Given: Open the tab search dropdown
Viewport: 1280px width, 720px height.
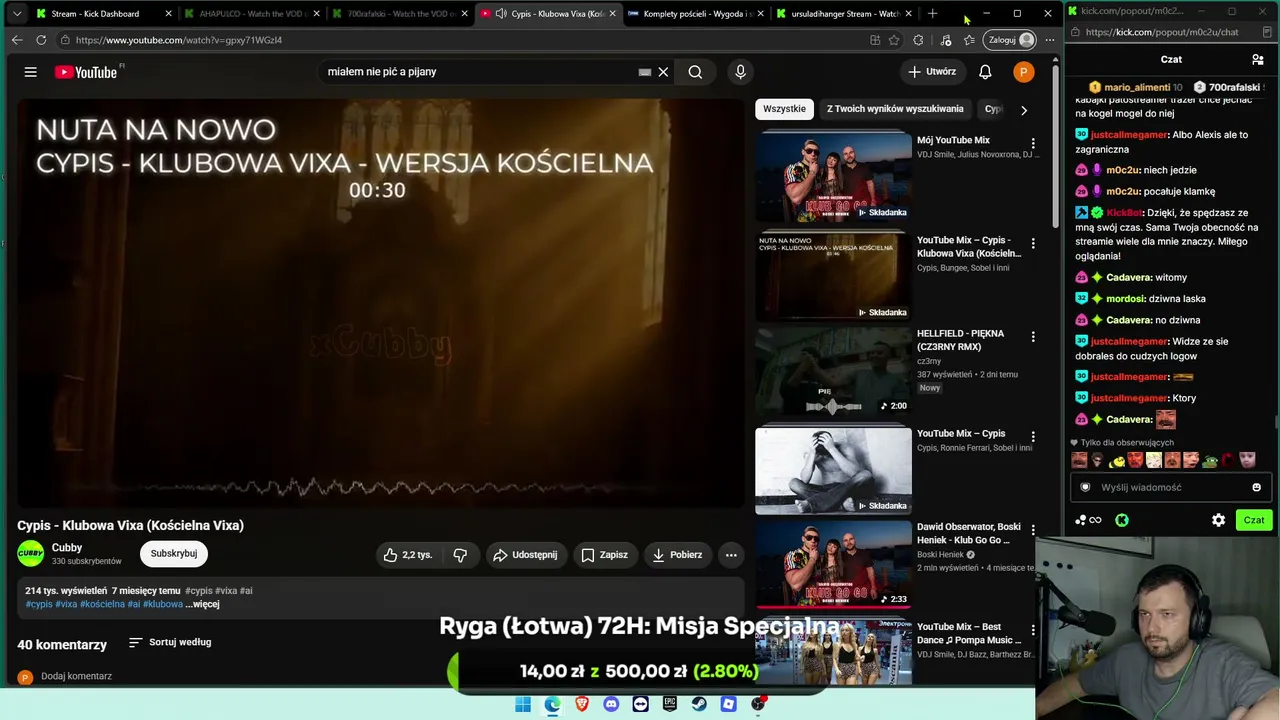Looking at the screenshot, I should [x=16, y=14].
